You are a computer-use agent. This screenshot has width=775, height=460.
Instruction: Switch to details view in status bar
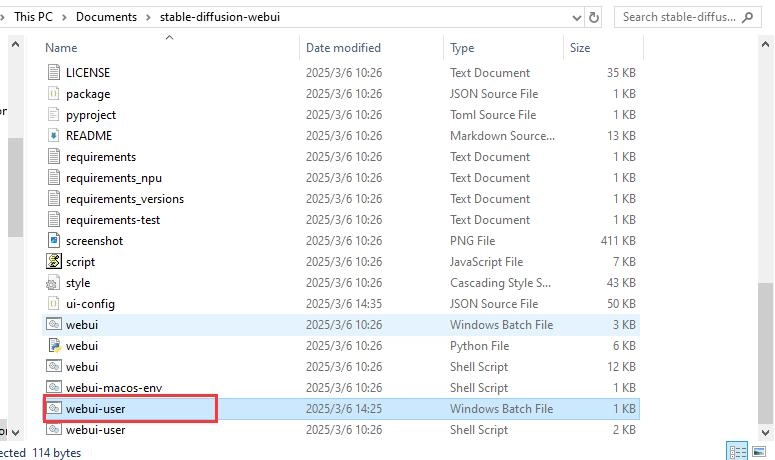coord(737,452)
